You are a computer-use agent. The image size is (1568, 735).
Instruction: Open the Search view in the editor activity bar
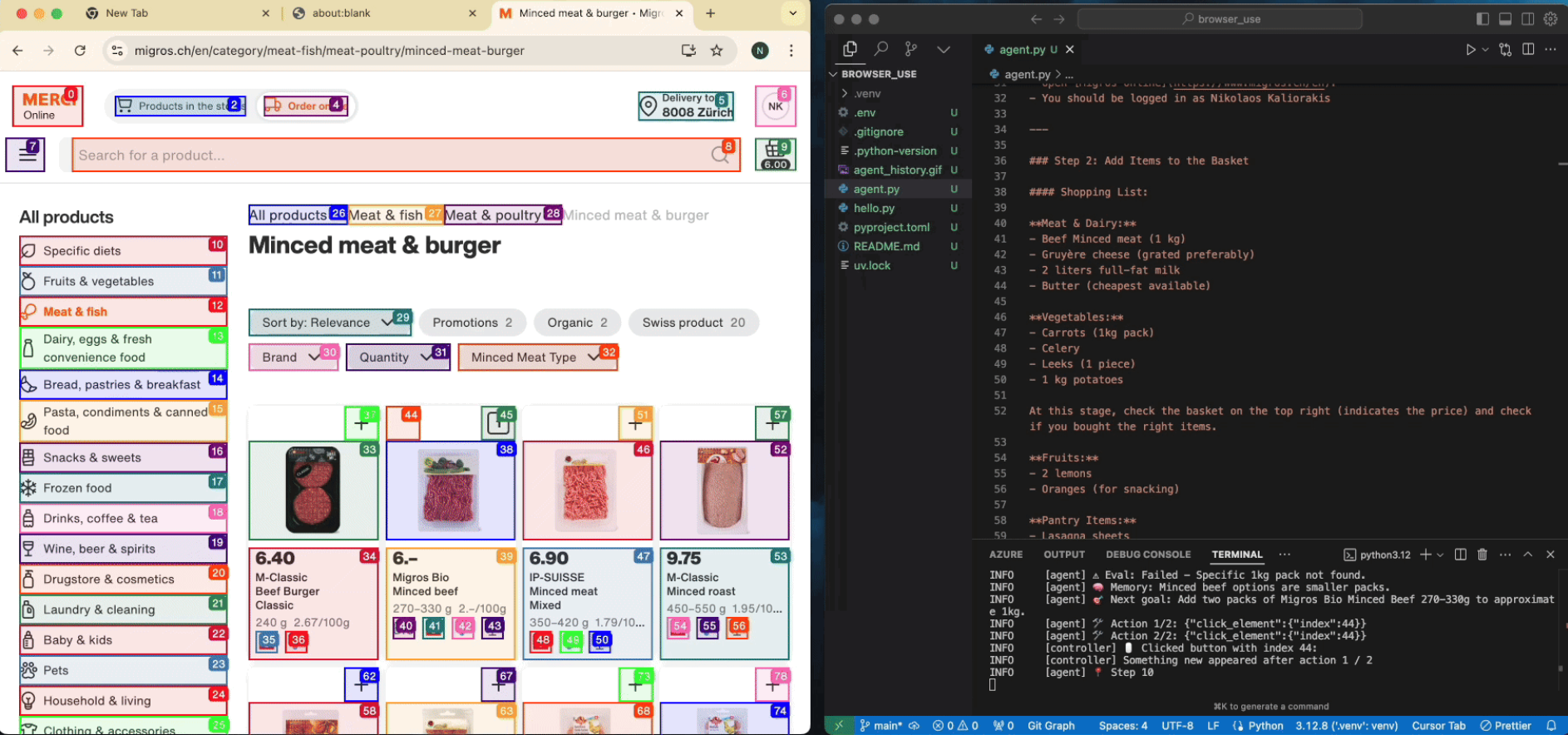pos(881,49)
